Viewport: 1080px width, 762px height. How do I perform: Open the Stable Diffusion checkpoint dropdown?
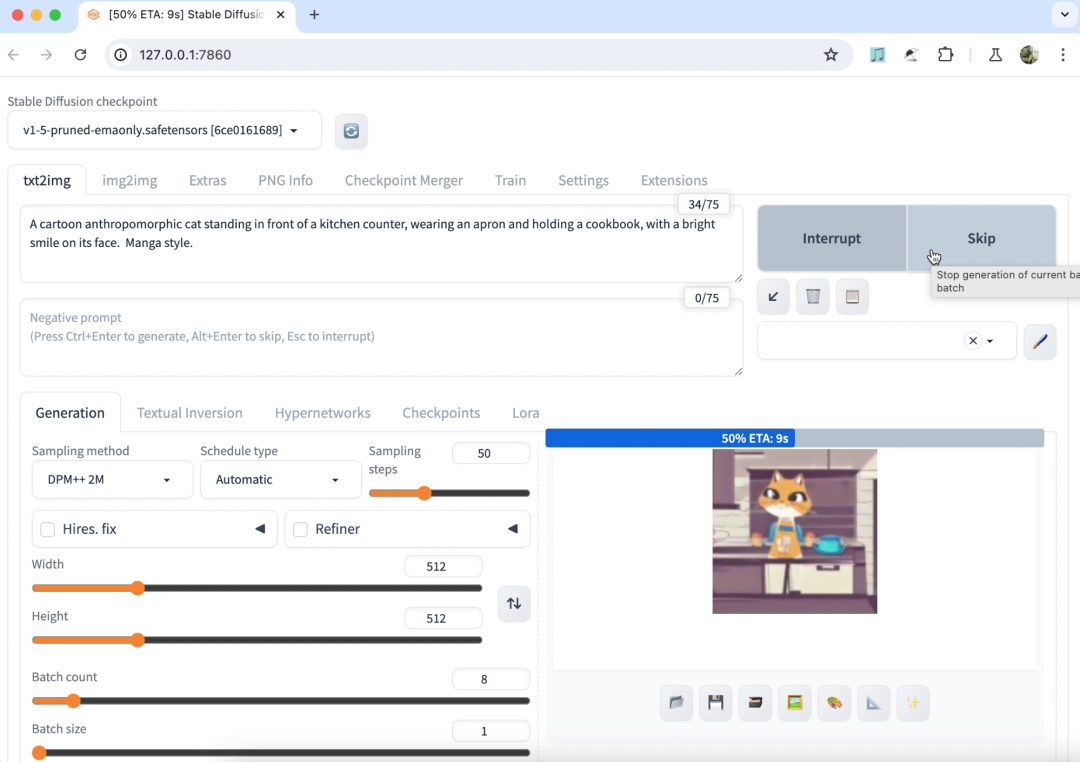tap(164, 130)
